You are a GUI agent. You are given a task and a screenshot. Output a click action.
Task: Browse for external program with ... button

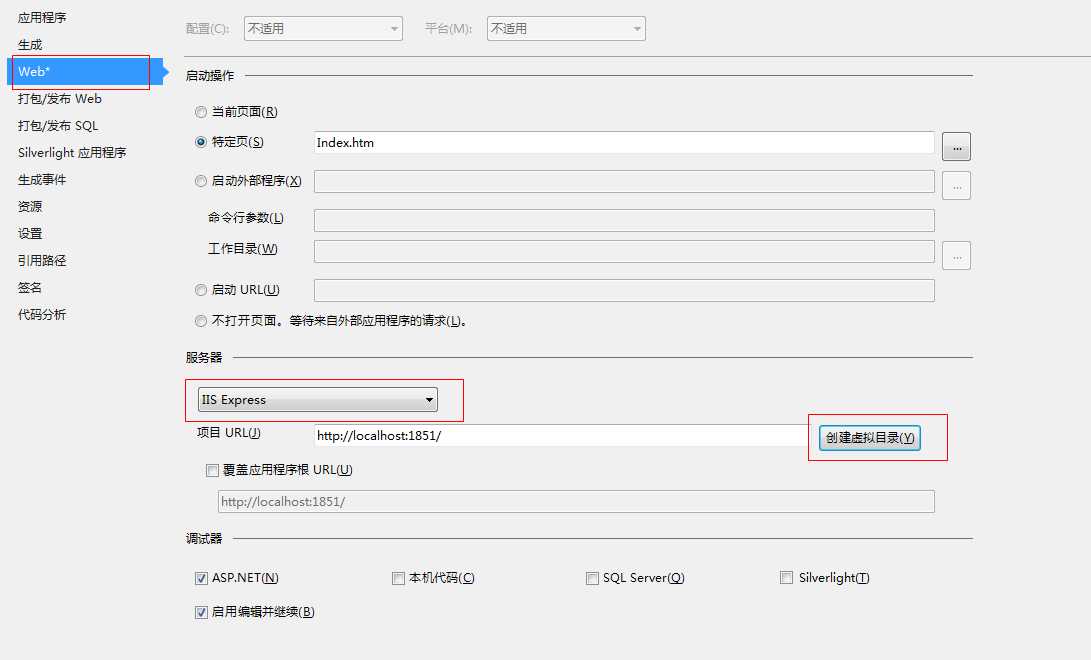[956, 186]
